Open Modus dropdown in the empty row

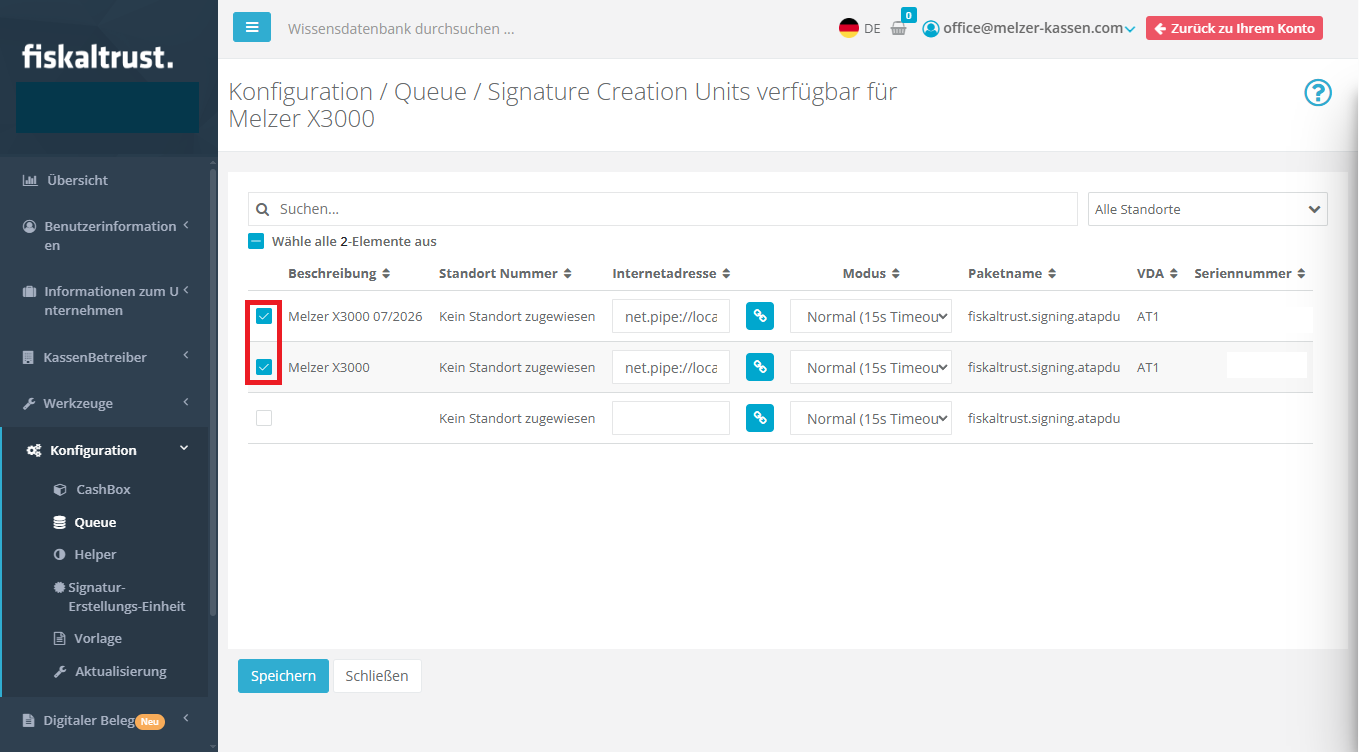click(x=871, y=418)
